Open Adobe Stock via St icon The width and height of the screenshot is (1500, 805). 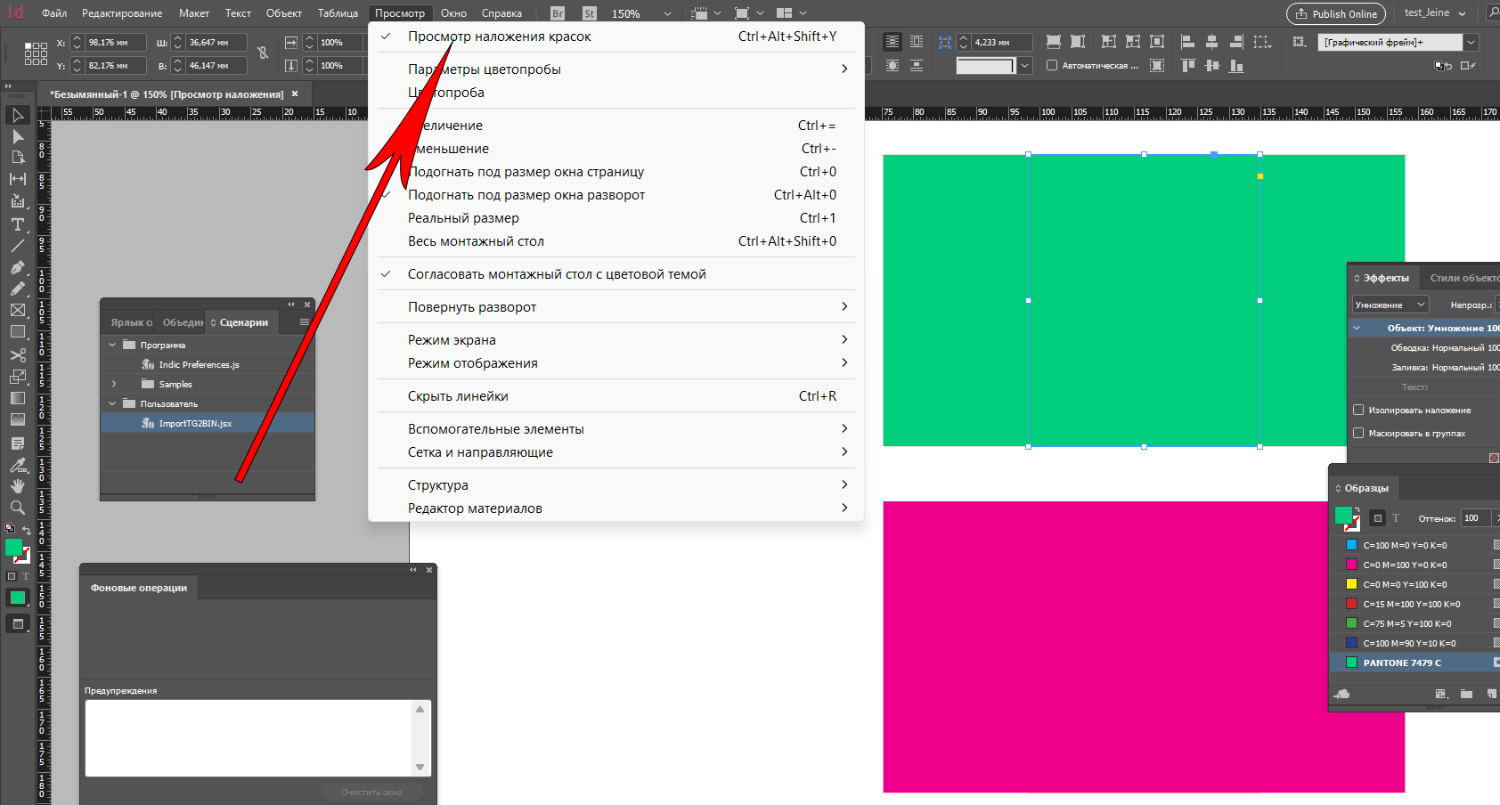click(x=590, y=14)
